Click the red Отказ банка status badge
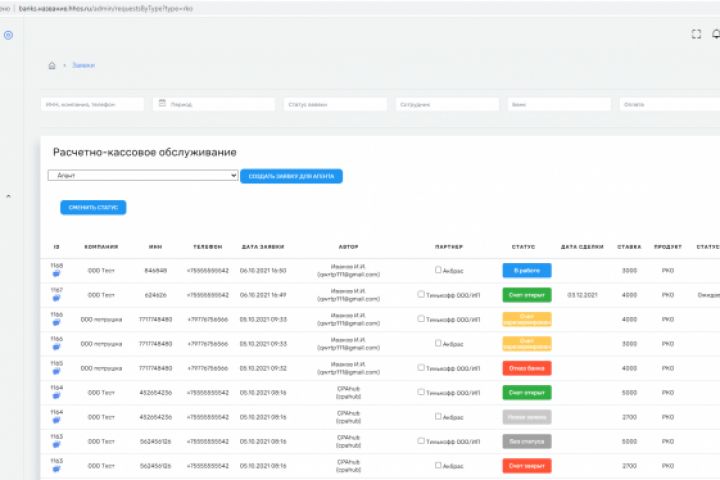Viewport: 720px width, 480px height. tap(527, 368)
